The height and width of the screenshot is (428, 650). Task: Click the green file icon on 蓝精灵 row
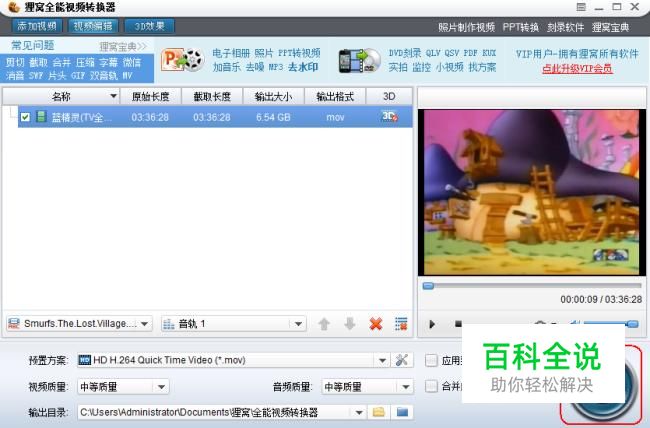[x=41, y=117]
